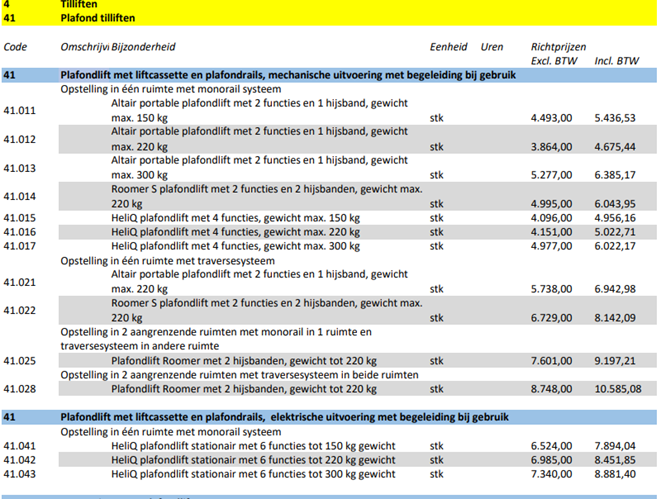This screenshot has width=661, height=499.
Task: Select price 7.601,00
Action: tap(551, 361)
